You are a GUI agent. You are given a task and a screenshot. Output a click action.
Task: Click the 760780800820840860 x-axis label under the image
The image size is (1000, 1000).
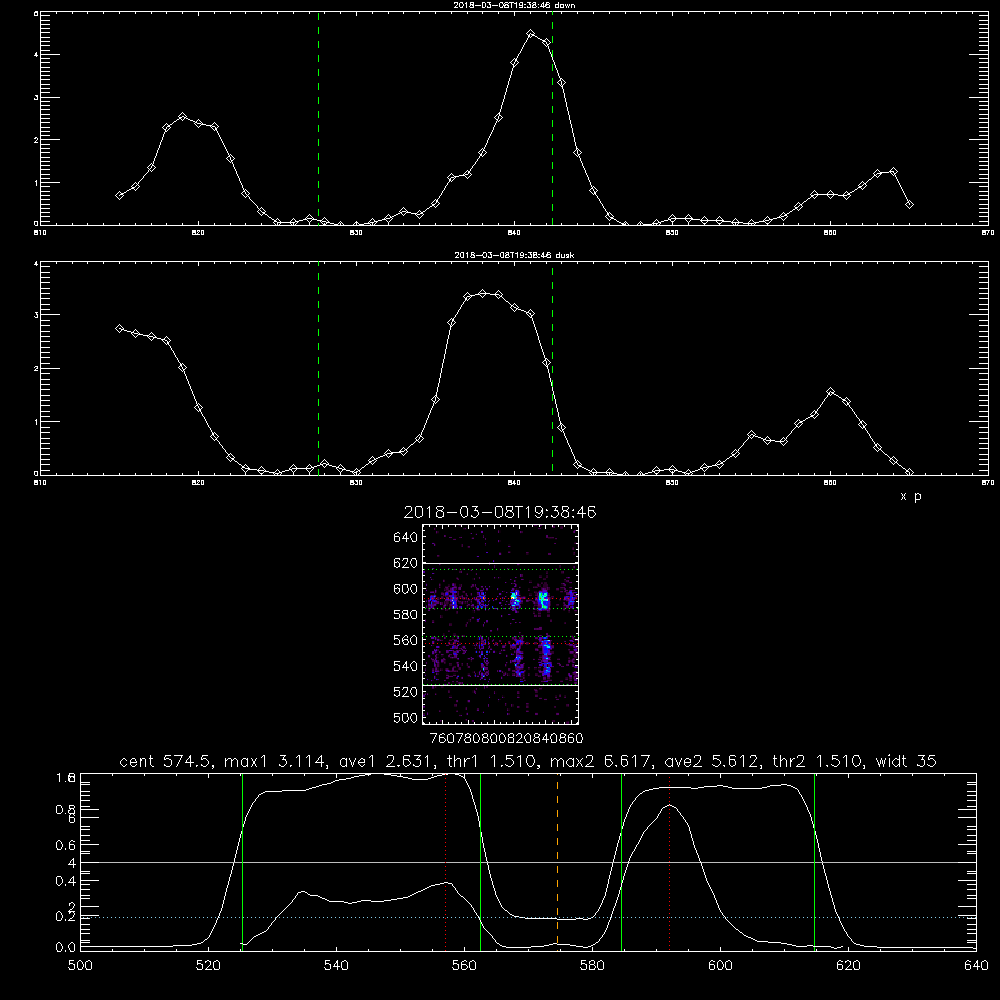pos(506,739)
